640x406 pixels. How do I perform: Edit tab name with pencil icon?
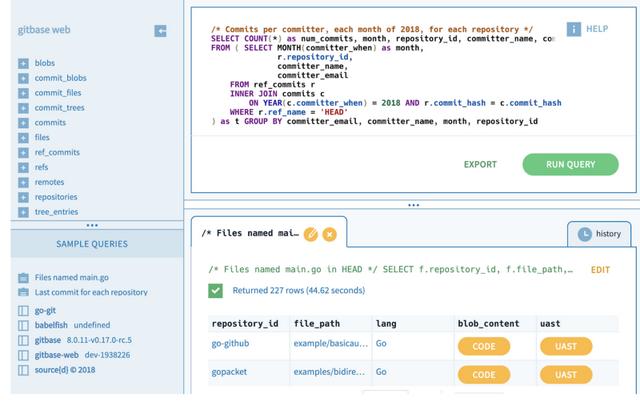point(311,234)
